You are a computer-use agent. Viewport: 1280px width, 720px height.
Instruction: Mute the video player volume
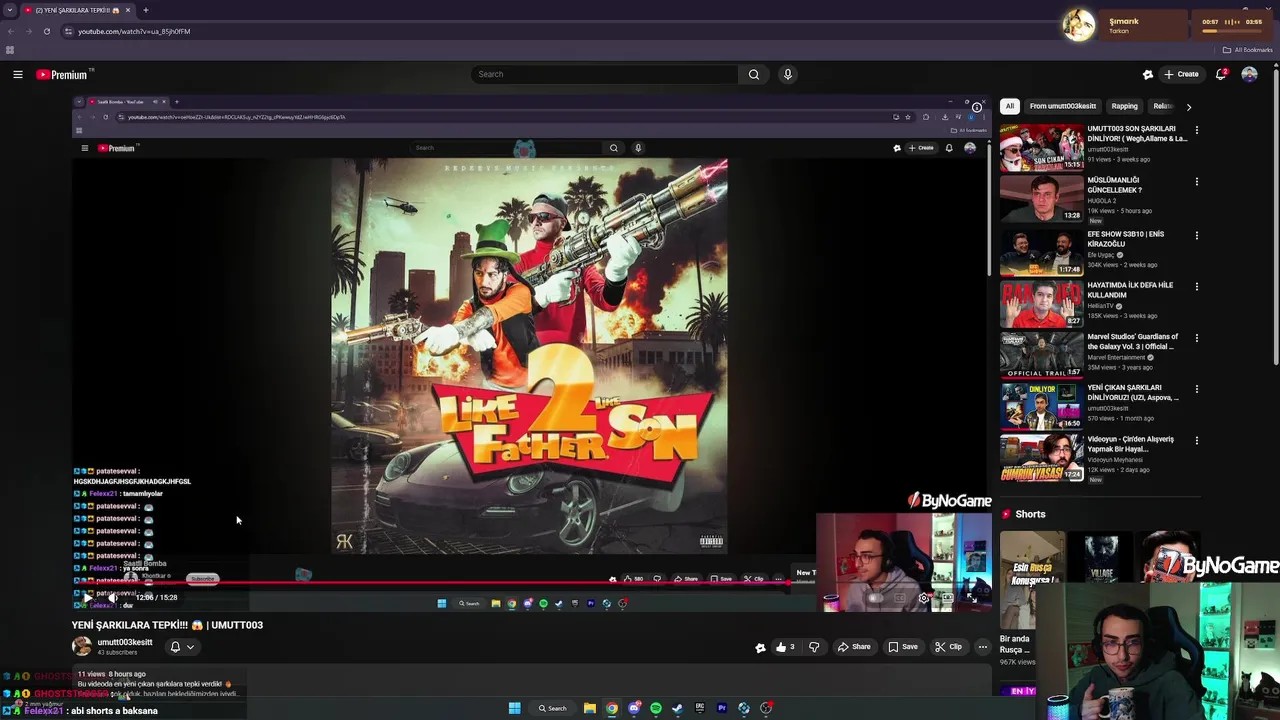(112, 597)
